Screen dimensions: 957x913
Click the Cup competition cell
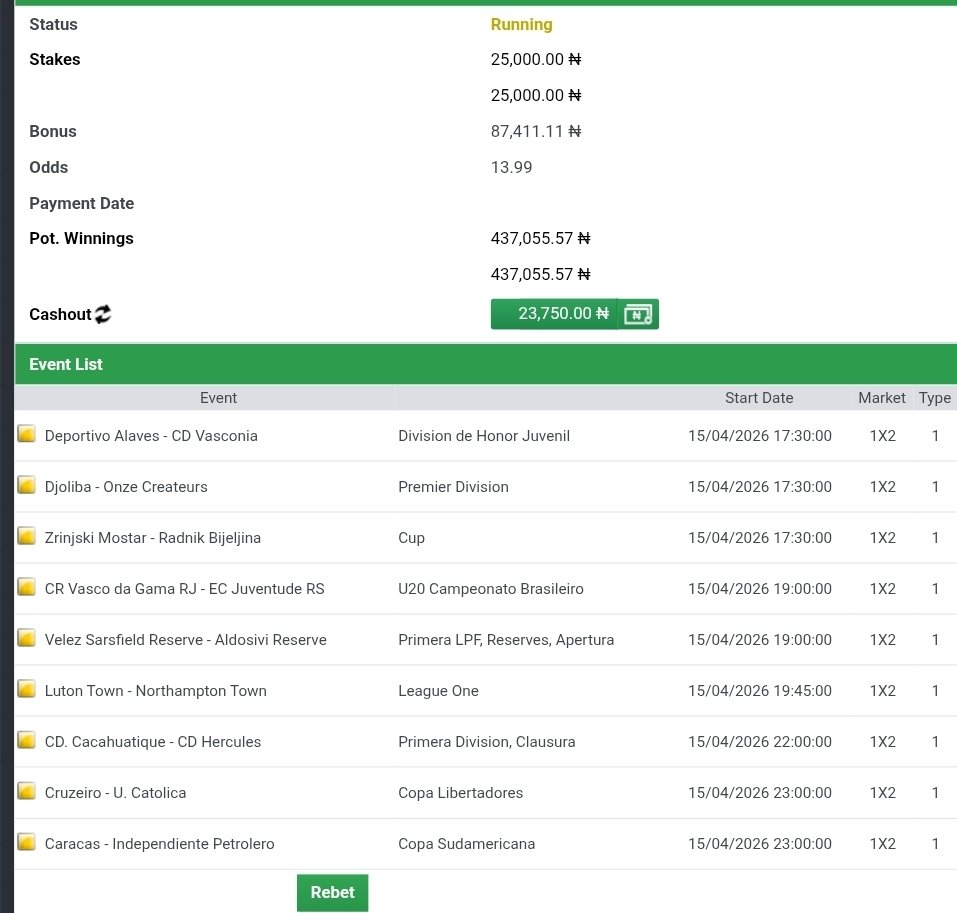point(411,538)
